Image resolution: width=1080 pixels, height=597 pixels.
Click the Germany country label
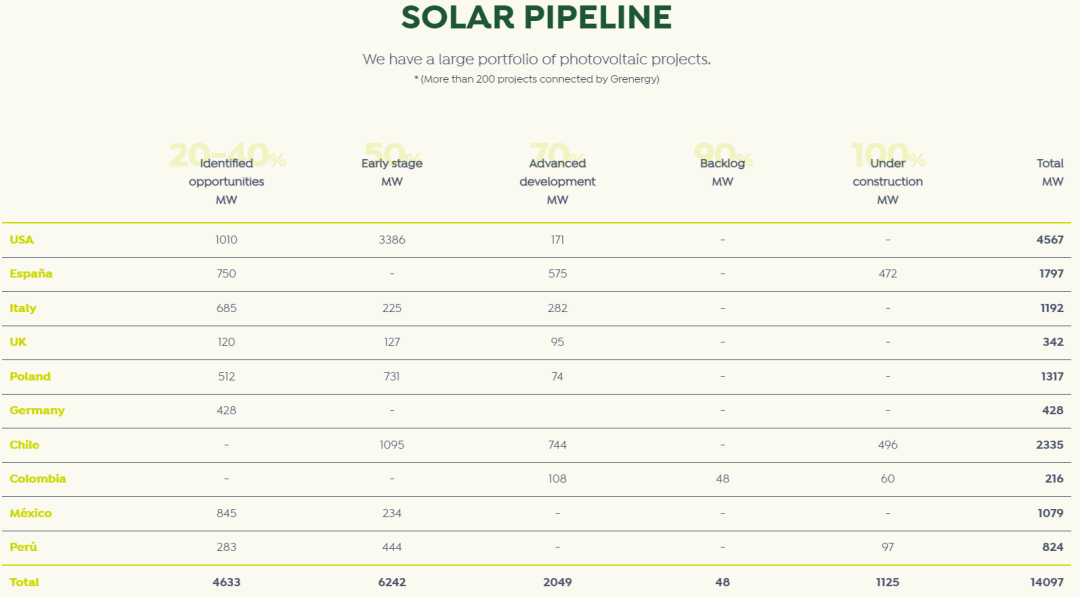click(37, 411)
